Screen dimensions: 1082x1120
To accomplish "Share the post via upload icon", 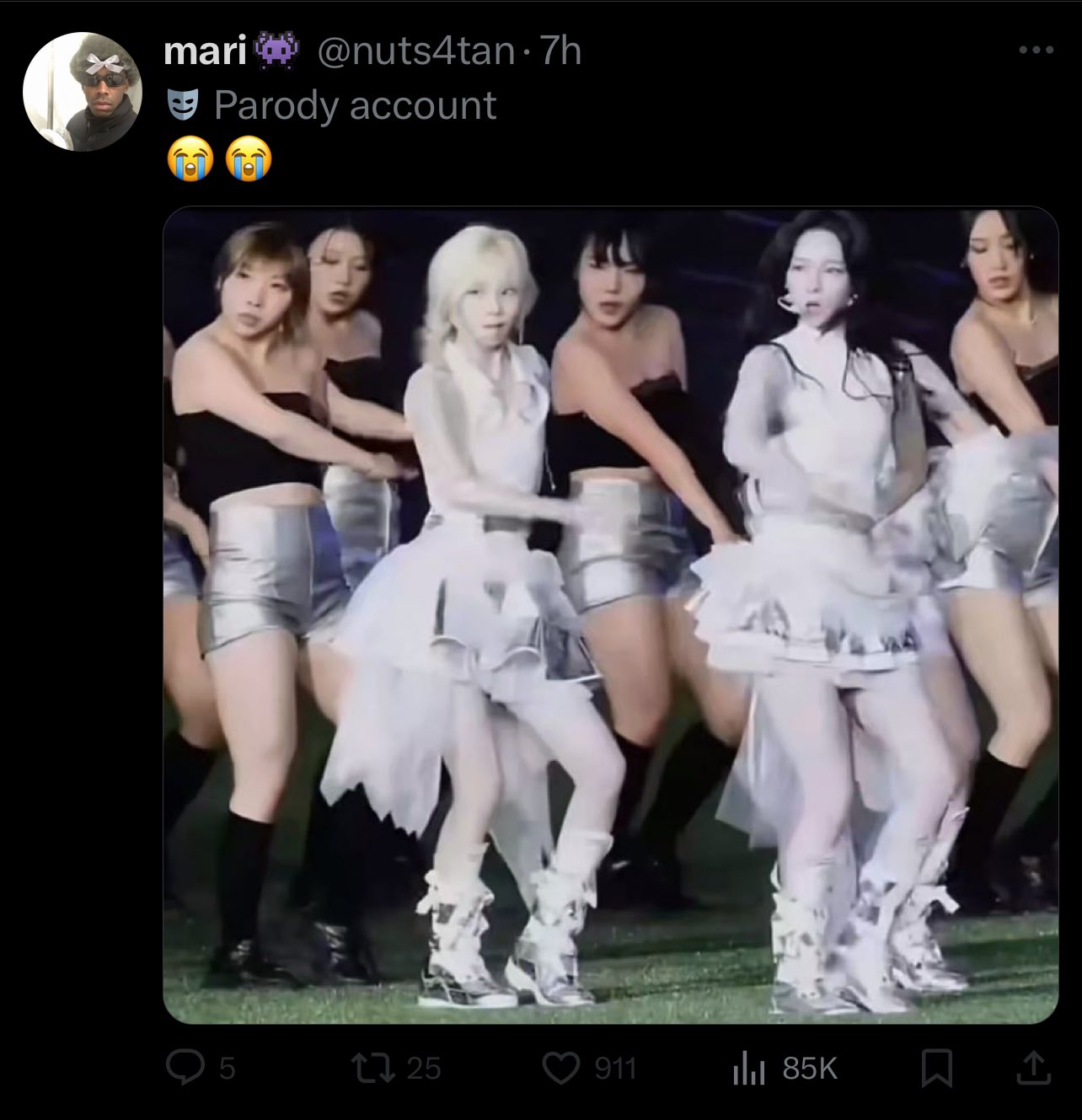I will point(1034,1069).
